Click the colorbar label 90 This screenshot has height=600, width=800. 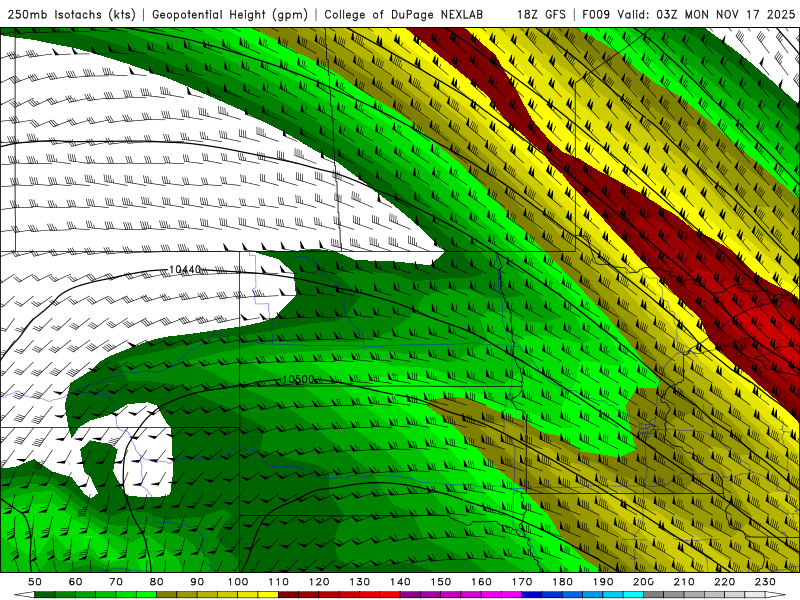point(197,582)
